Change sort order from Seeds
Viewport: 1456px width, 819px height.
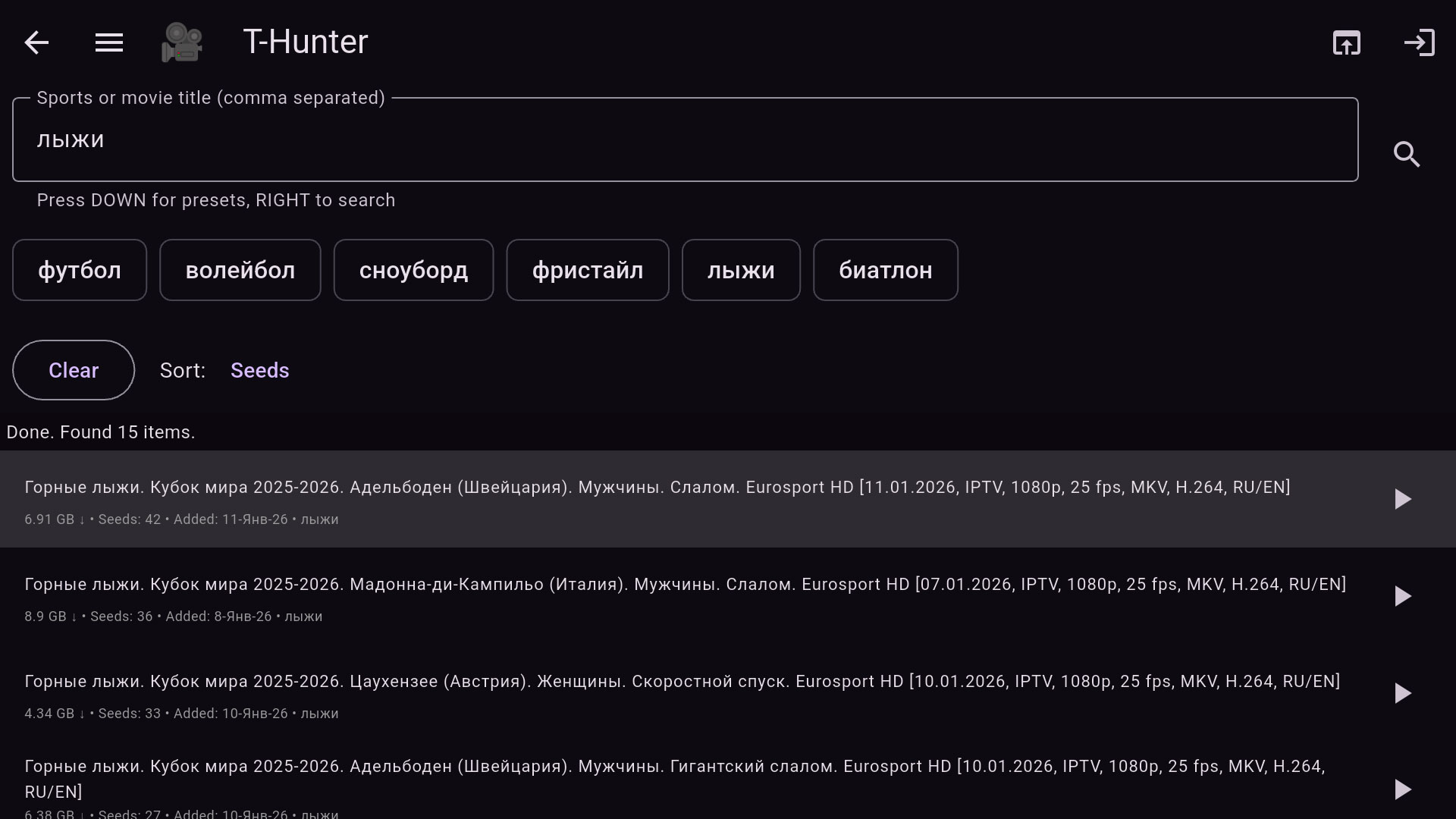[259, 370]
